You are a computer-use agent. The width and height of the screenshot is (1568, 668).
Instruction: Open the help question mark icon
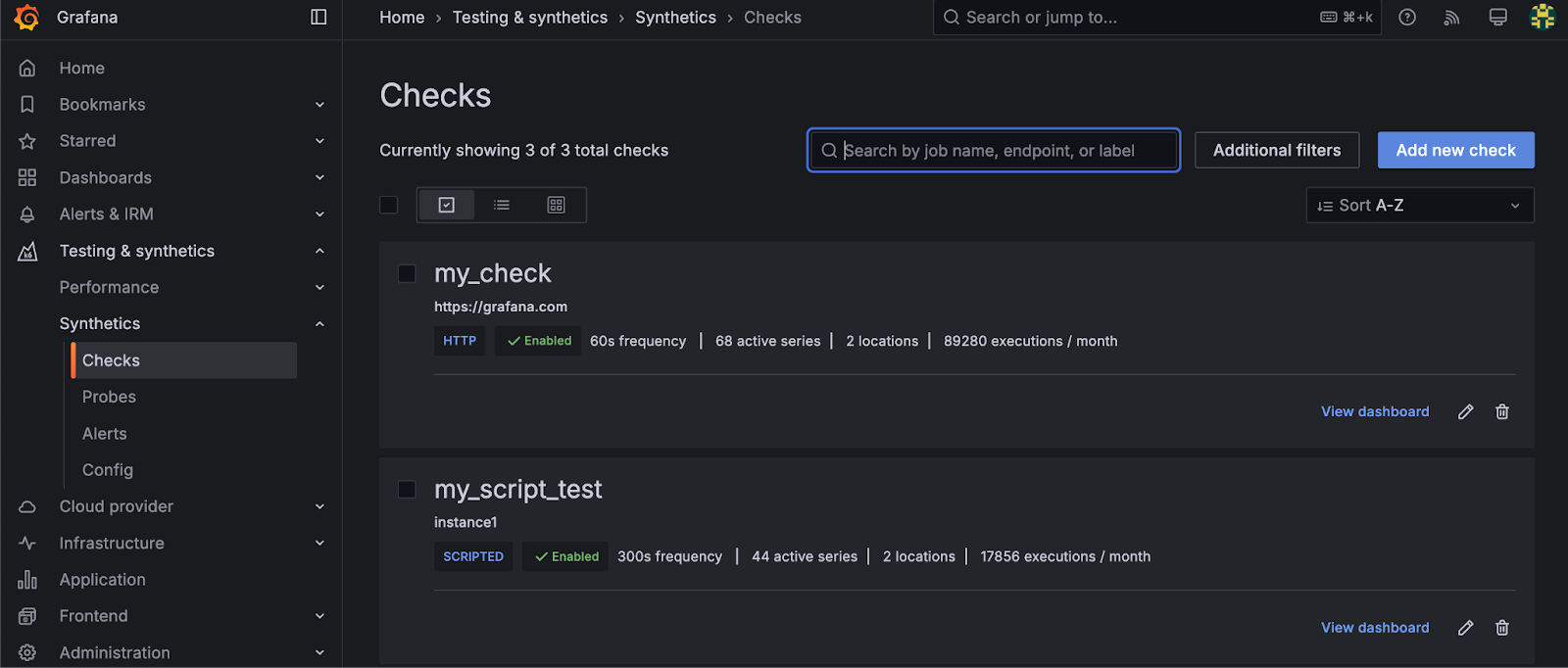click(x=1407, y=17)
